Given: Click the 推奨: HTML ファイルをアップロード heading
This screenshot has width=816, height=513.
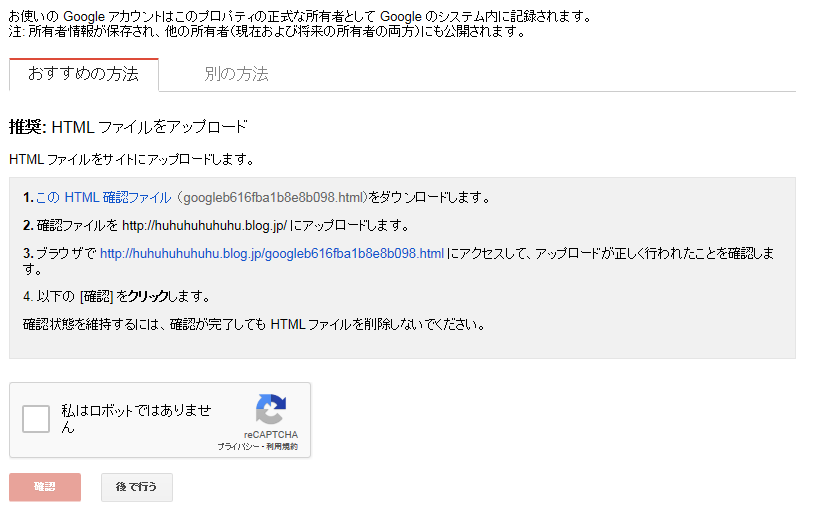Looking at the screenshot, I should [128, 127].
